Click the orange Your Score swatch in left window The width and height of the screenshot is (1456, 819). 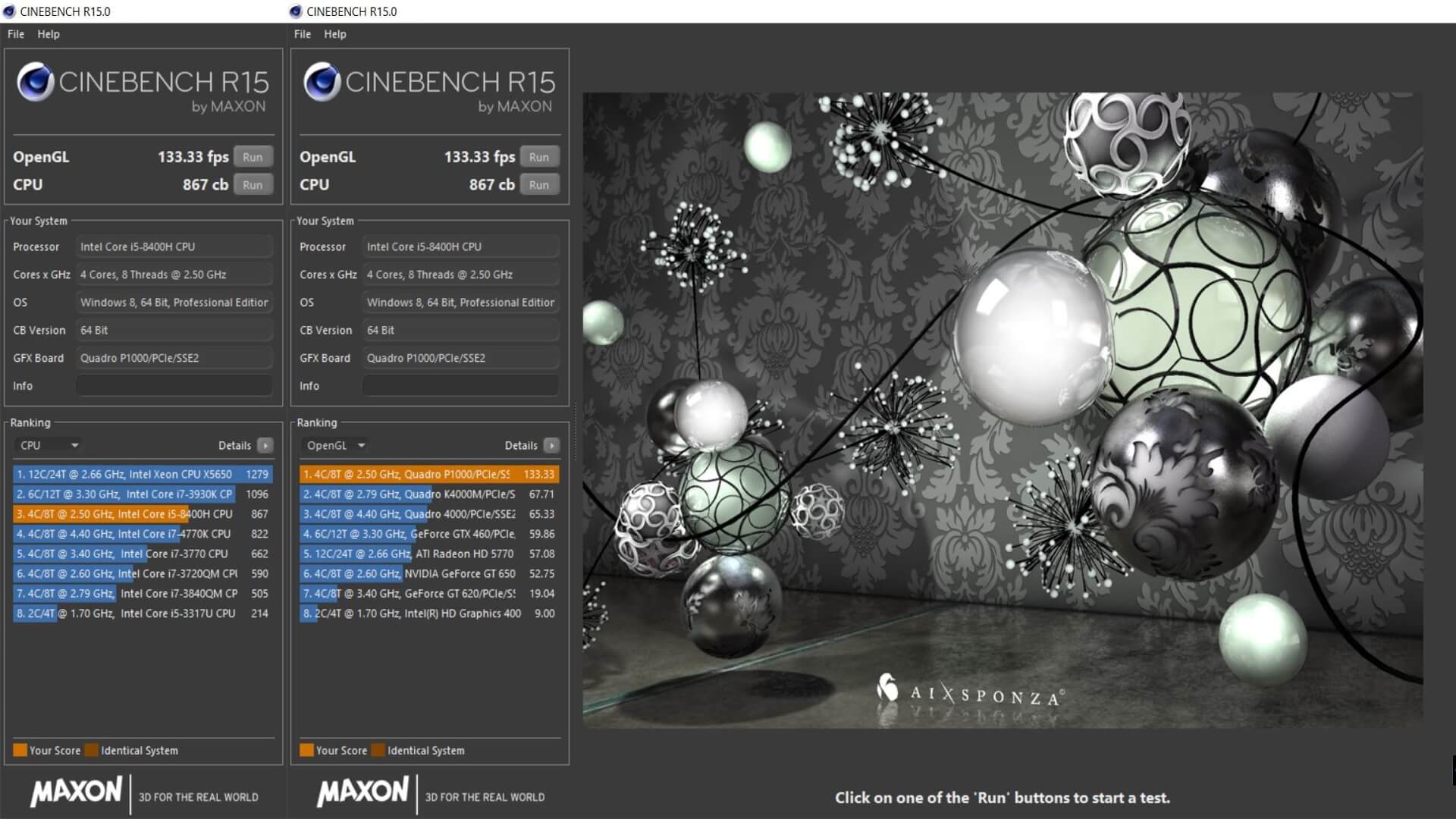[x=20, y=750]
